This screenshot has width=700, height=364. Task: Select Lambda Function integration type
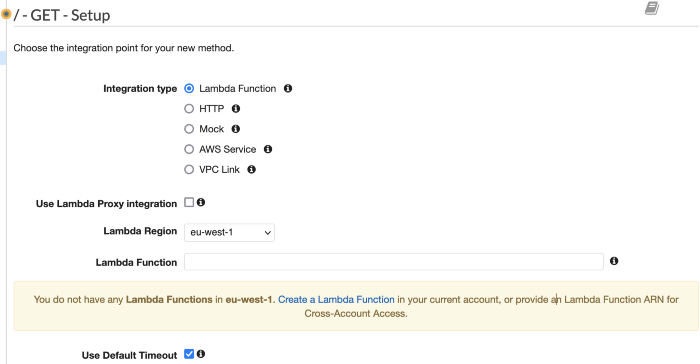point(189,88)
